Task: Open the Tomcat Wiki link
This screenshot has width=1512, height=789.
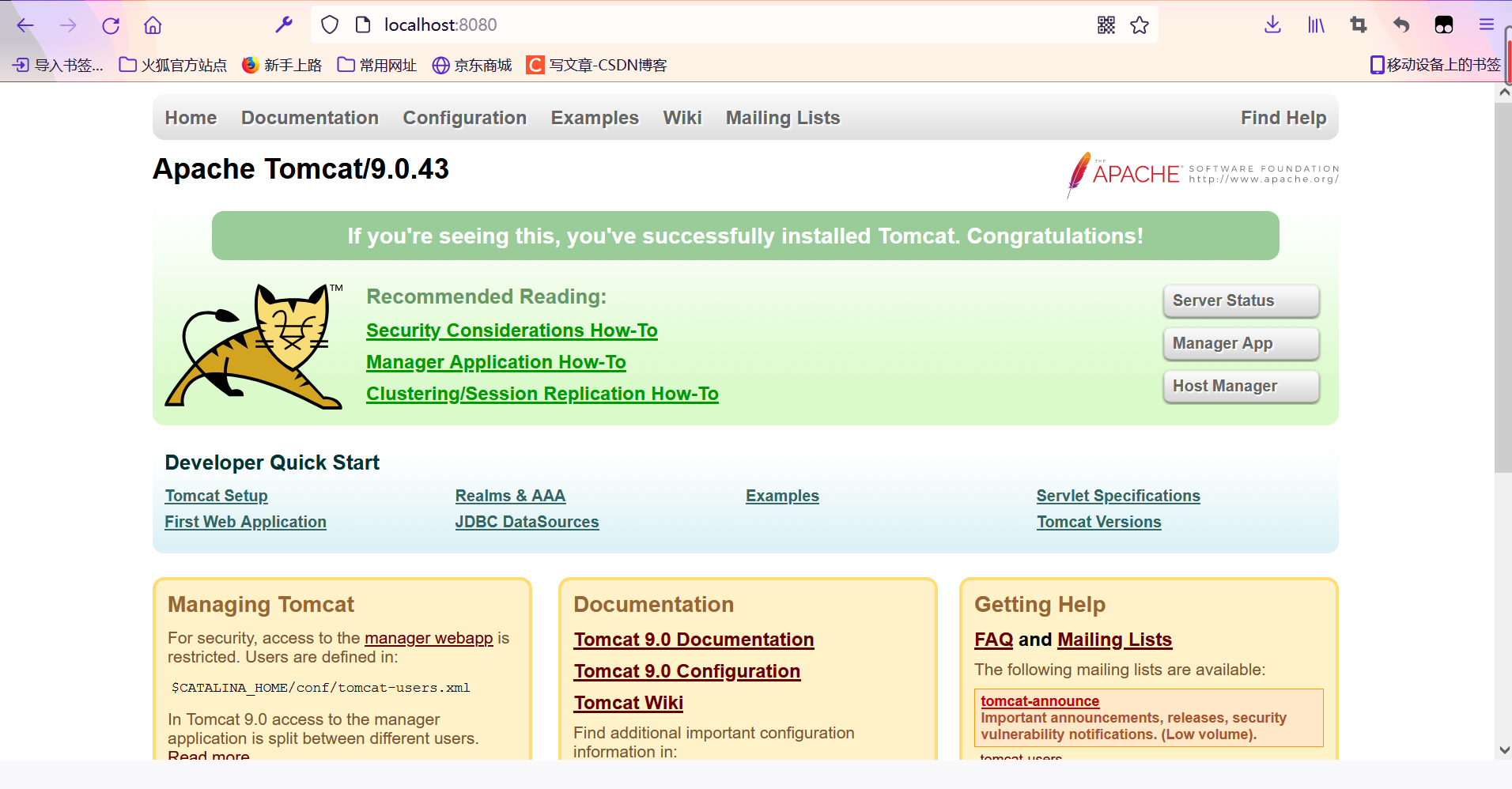Action: coord(629,703)
